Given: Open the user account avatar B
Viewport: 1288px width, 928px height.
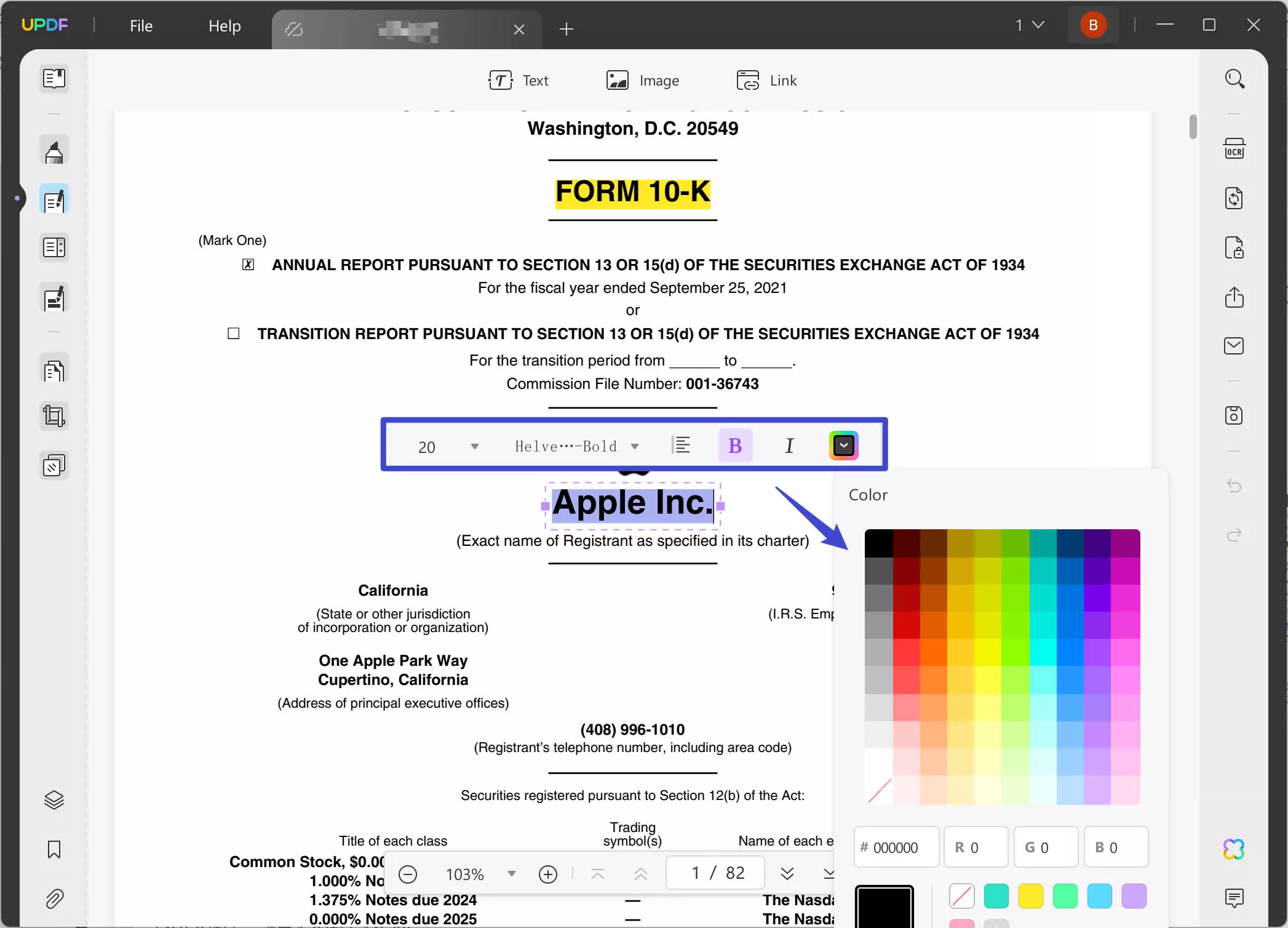Looking at the screenshot, I should click(x=1093, y=25).
